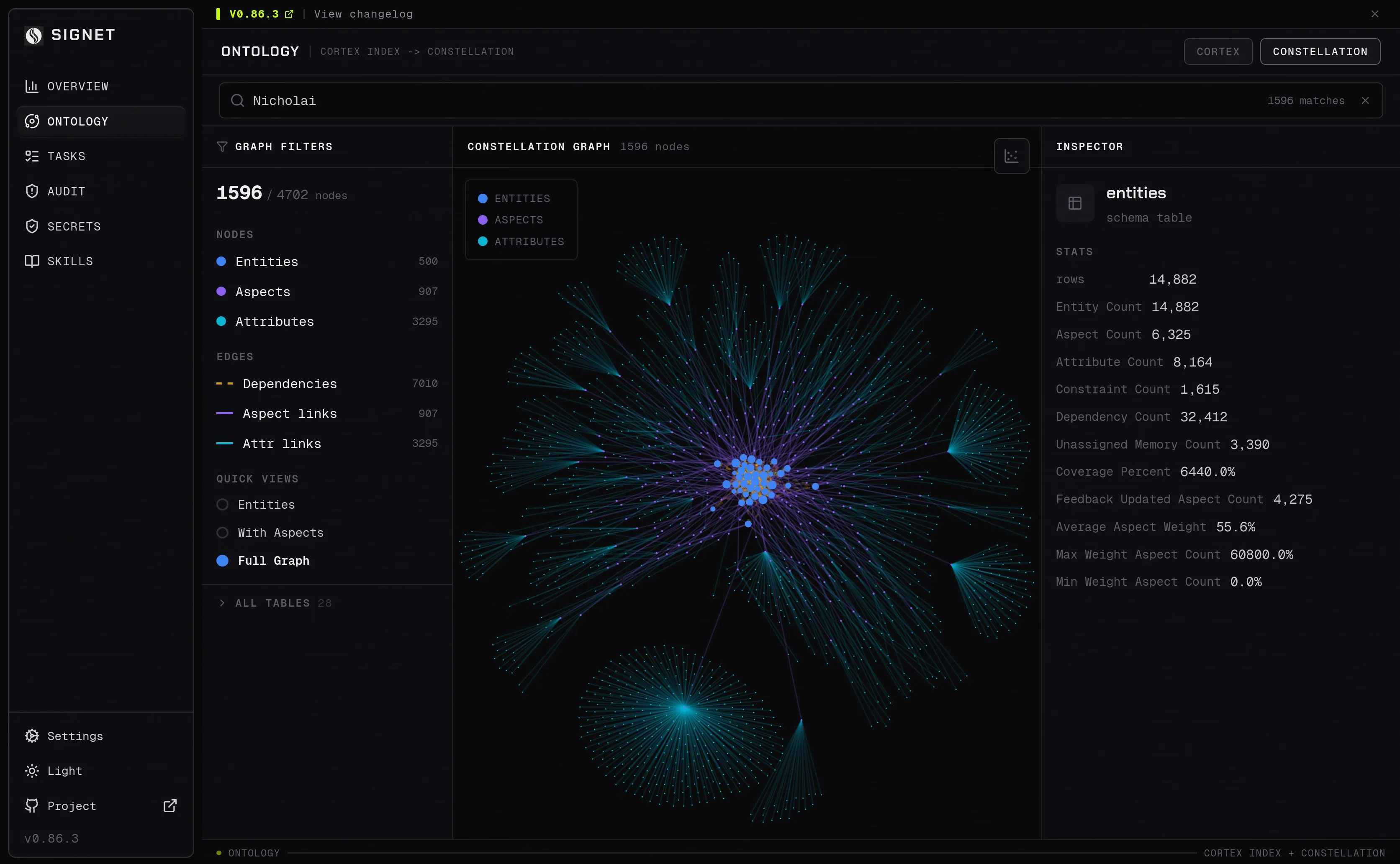
Task: Open the Overview section icon
Action: click(32, 86)
